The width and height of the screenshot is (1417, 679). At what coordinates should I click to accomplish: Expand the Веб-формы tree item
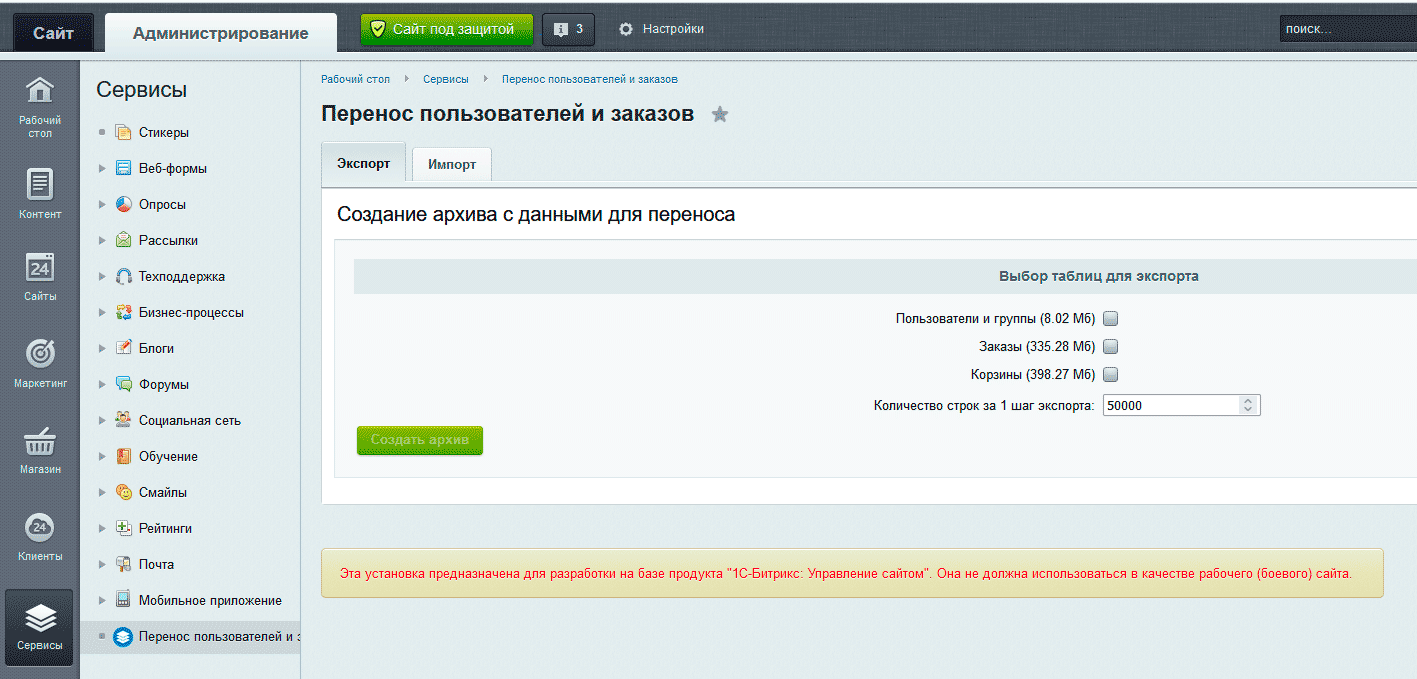(x=102, y=169)
